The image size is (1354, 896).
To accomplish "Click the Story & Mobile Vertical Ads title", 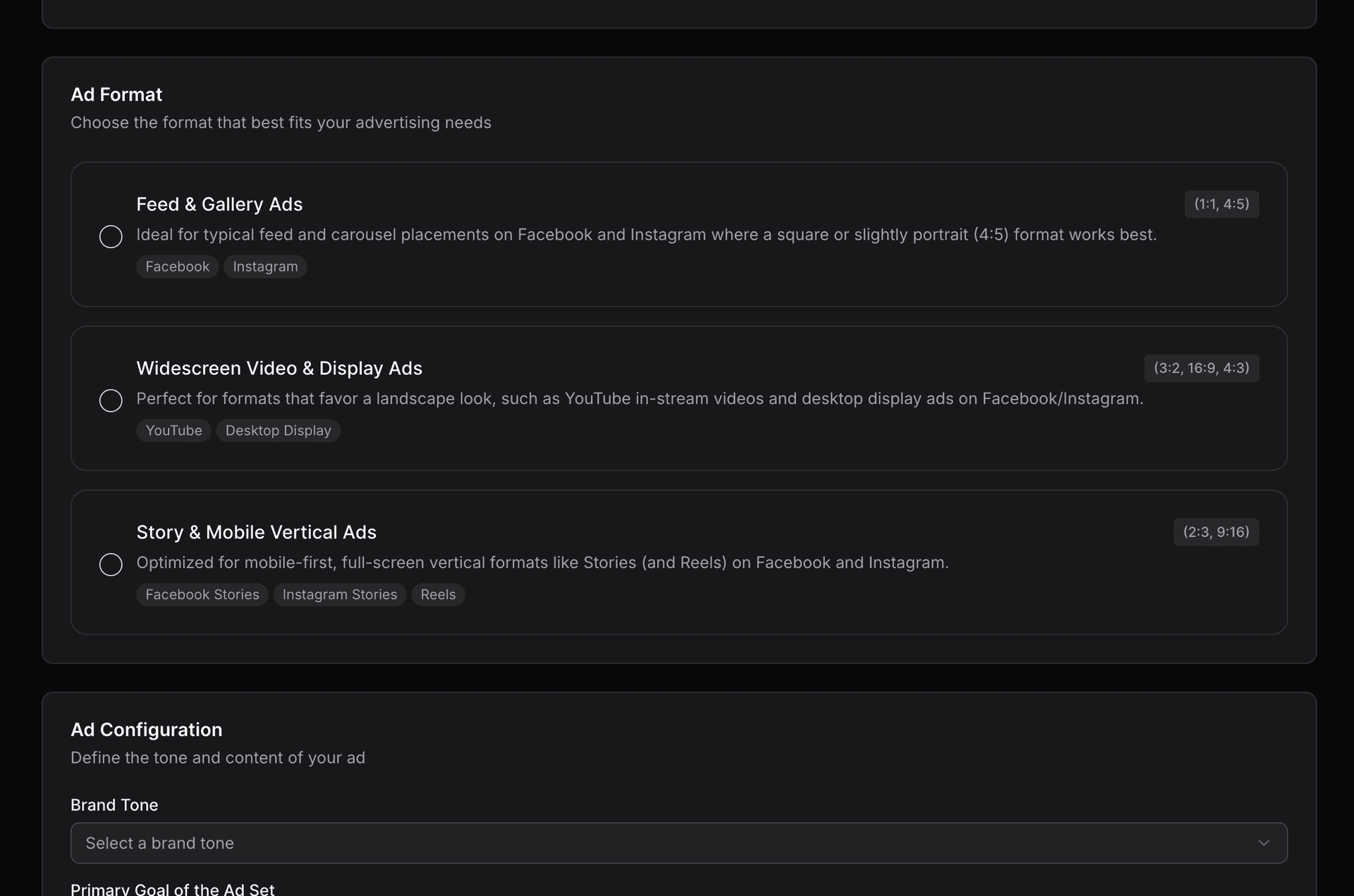I will tap(256, 532).
